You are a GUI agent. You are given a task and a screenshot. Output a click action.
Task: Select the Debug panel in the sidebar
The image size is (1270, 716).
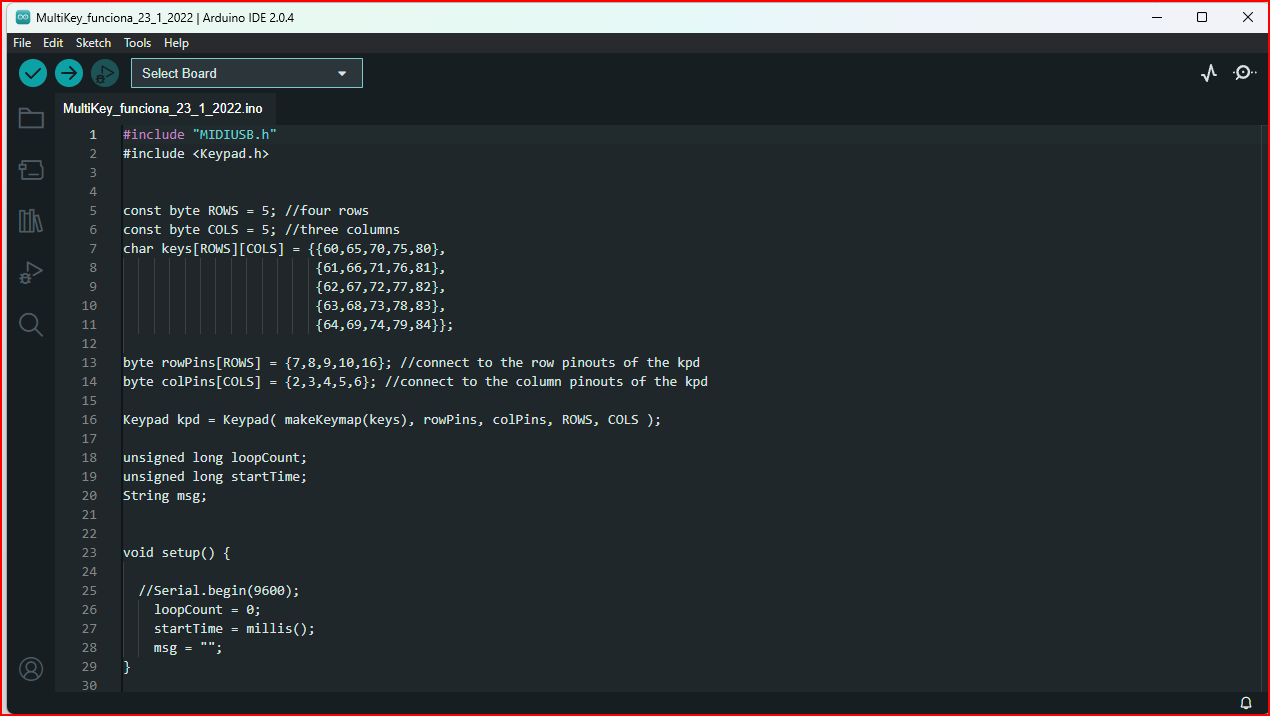[30, 272]
